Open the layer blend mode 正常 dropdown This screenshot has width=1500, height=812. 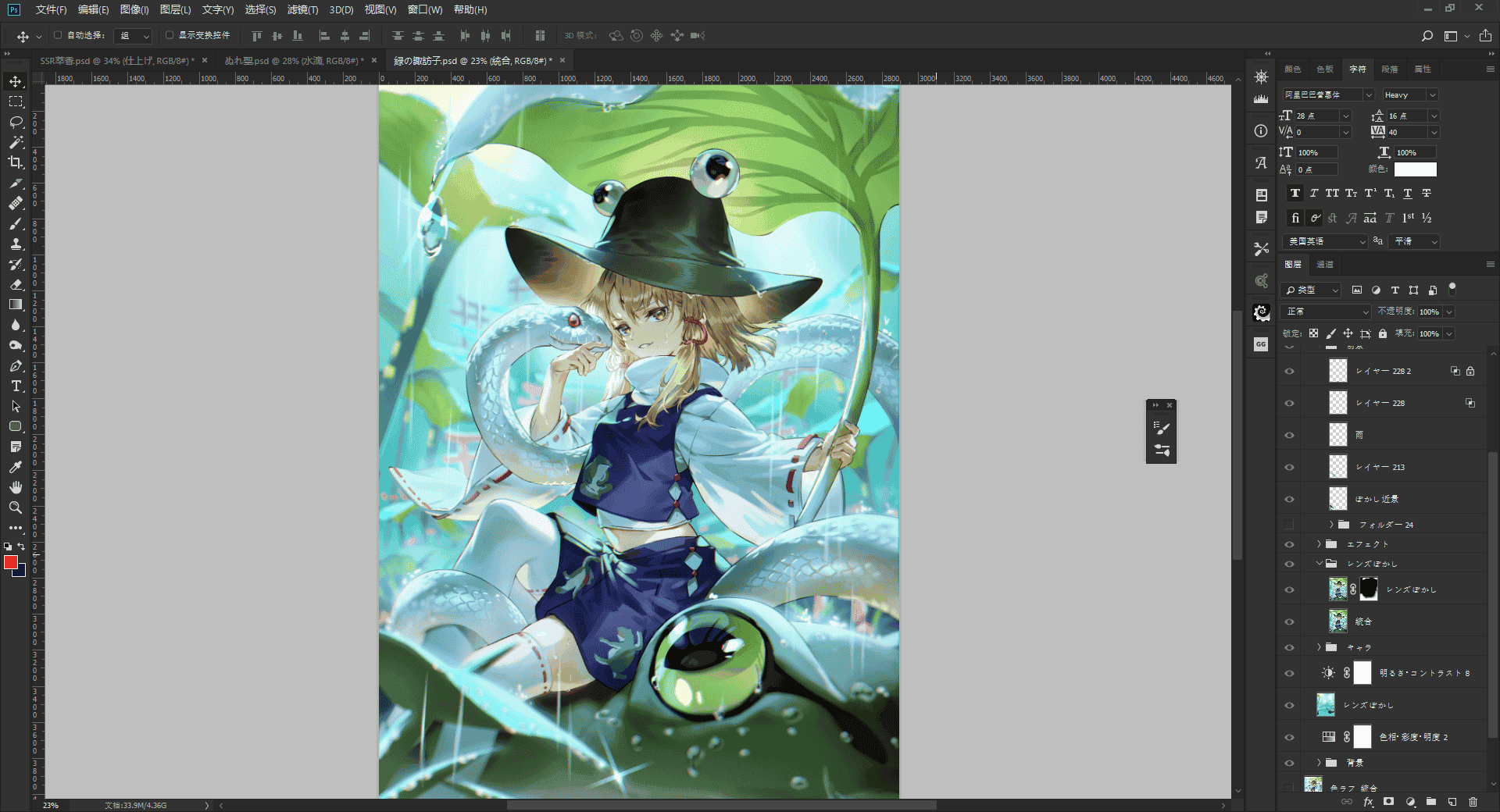(x=1327, y=312)
